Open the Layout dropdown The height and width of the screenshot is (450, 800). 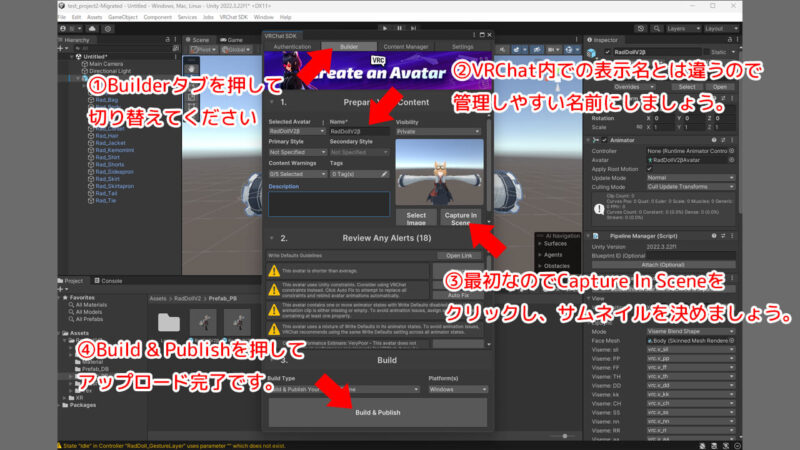click(x=720, y=29)
